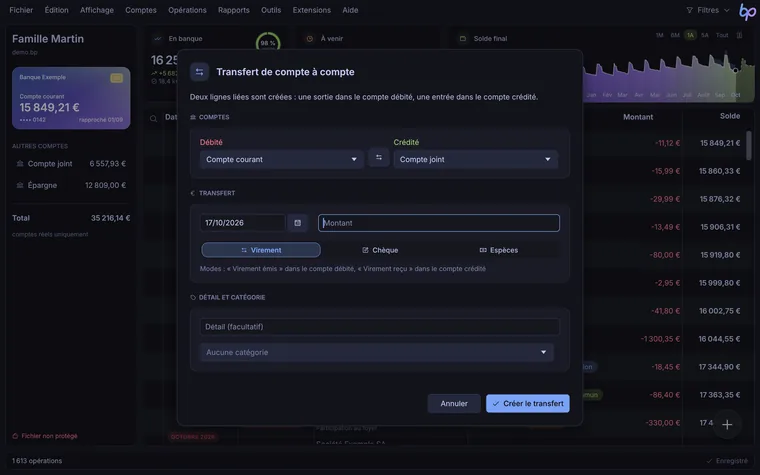Click the À venir clock icon
The width and height of the screenshot is (760, 475).
point(310,39)
